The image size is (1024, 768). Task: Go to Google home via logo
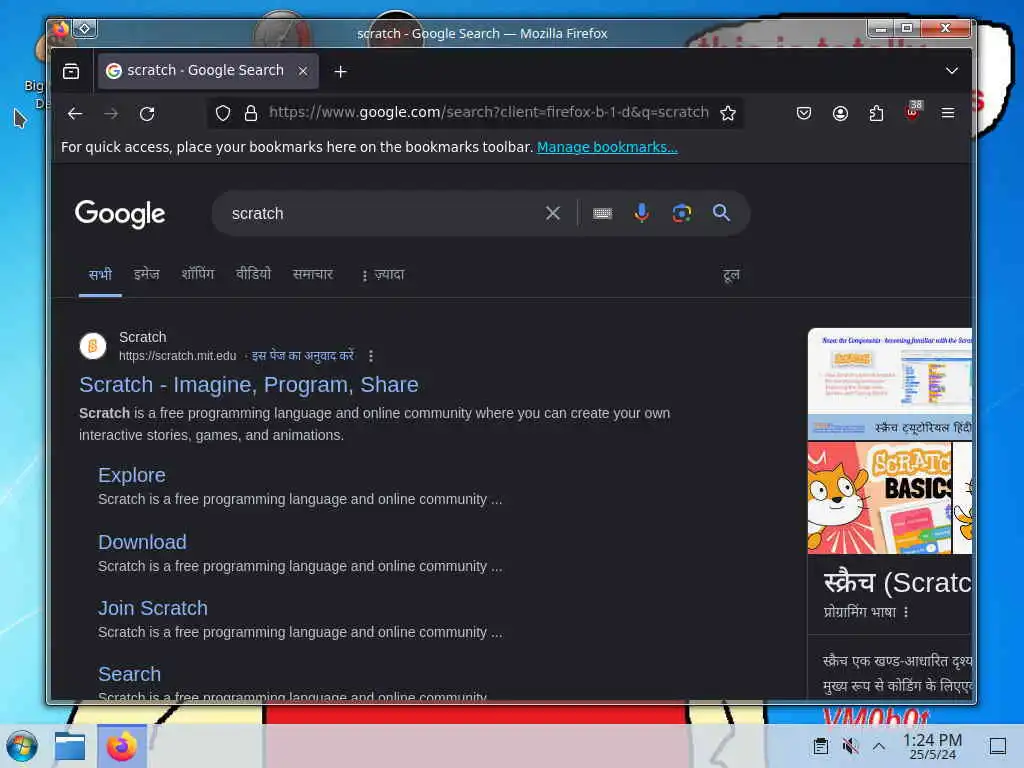120,214
